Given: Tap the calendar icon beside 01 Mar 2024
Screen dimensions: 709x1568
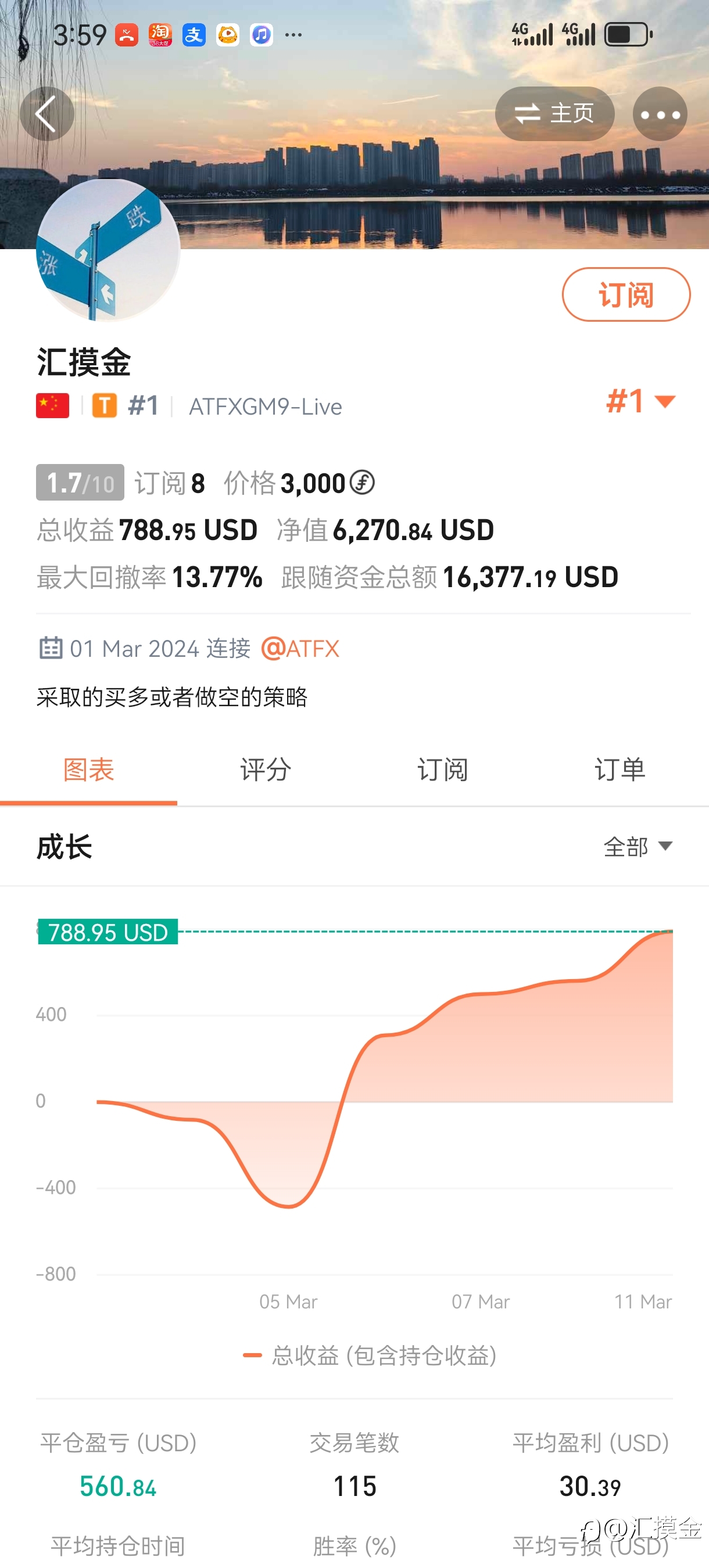Looking at the screenshot, I should tap(51, 648).
